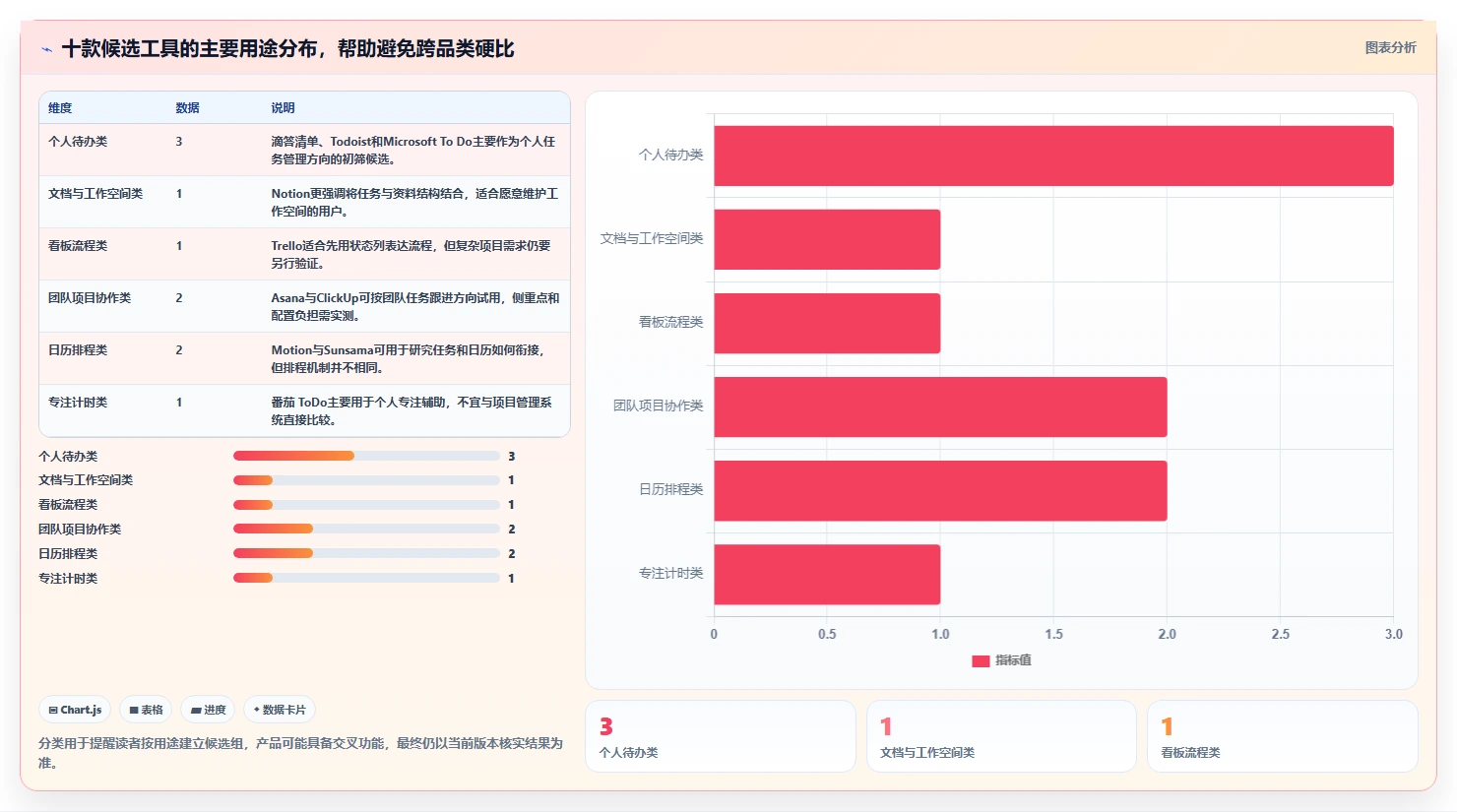The width and height of the screenshot is (1457, 812).
Task: Click the red legend swatch for 指标值
Action: (981, 661)
